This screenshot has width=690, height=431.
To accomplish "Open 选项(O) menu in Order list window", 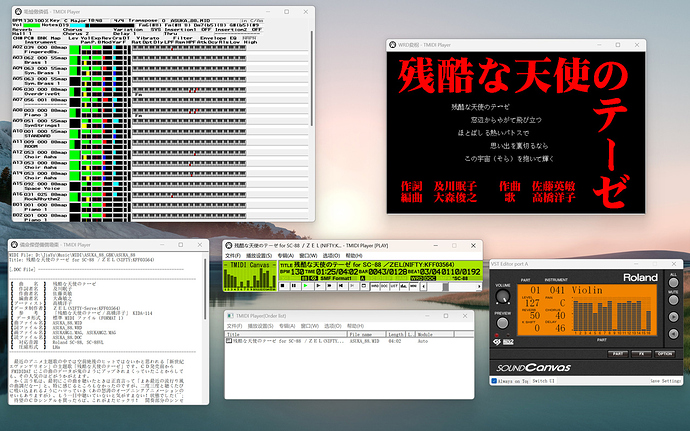I will [333, 326].
